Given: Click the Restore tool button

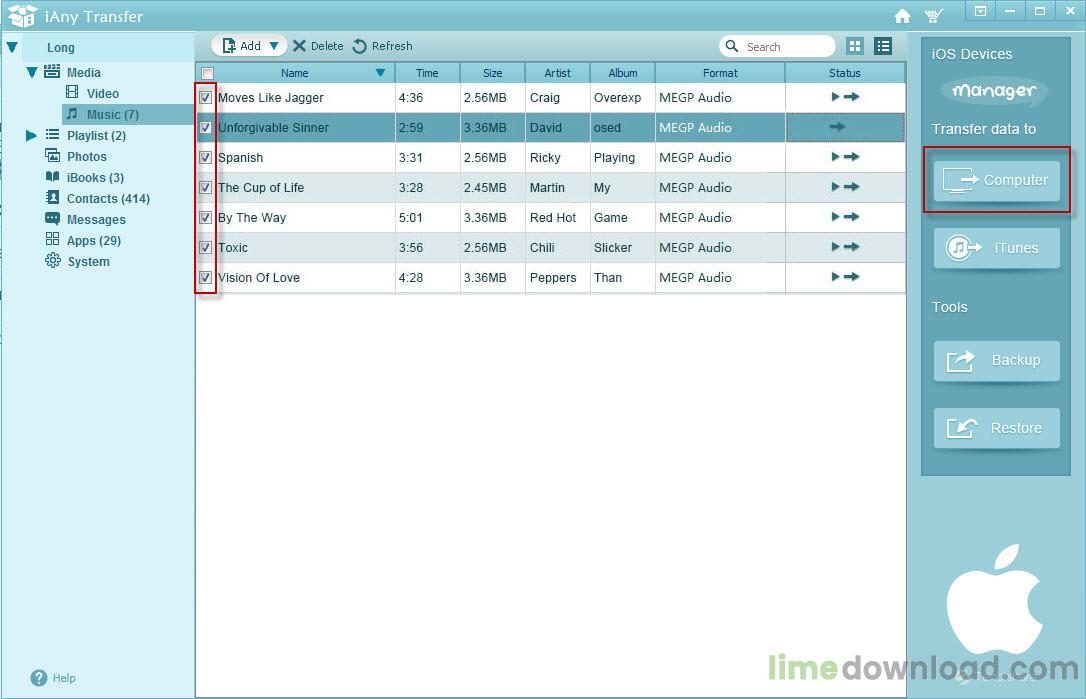Looking at the screenshot, I should click(997, 428).
